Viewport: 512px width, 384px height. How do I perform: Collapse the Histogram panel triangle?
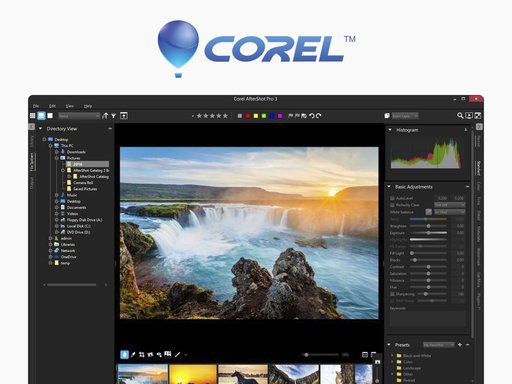pos(390,130)
